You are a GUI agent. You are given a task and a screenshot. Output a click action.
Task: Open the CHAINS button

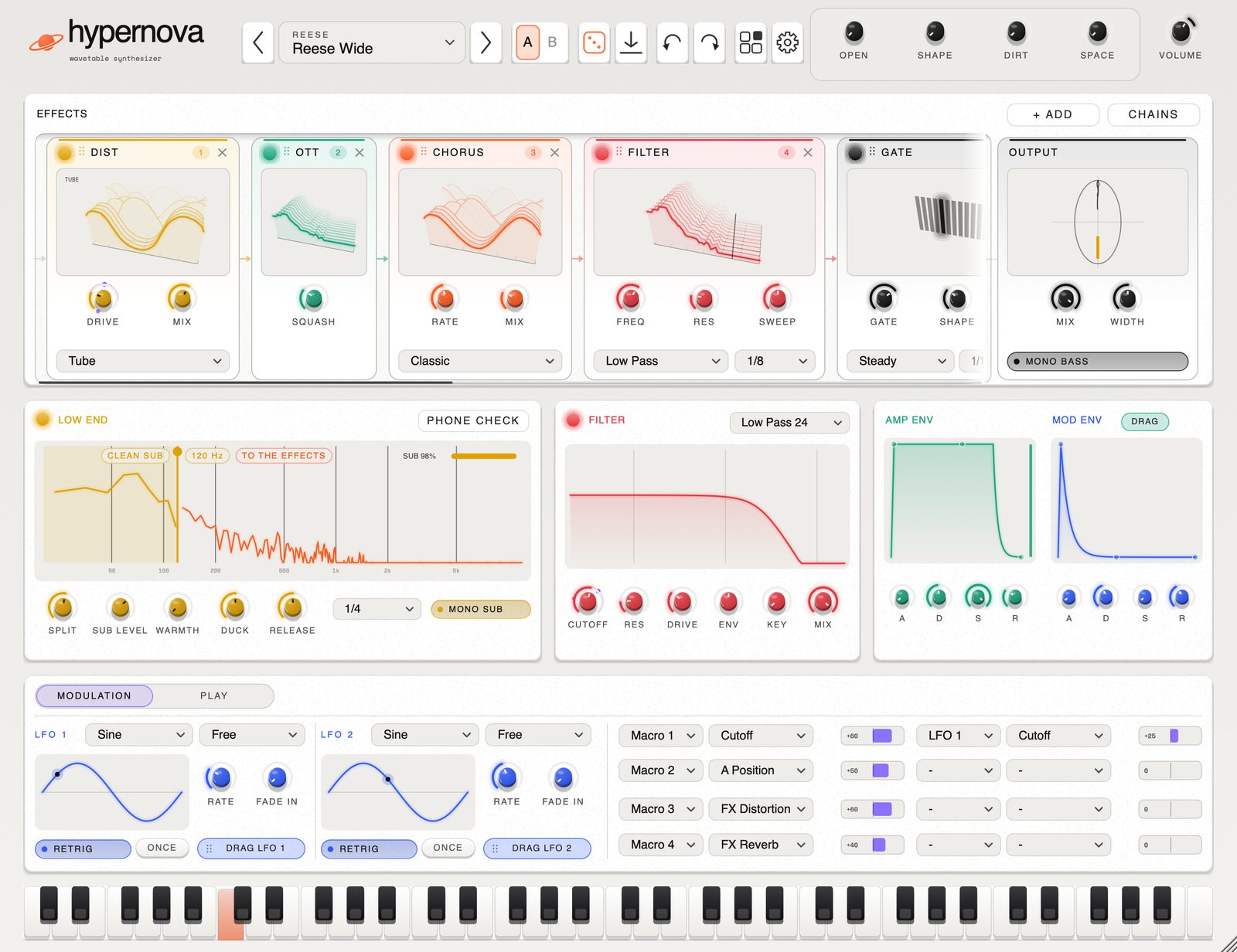(1154, 114)
